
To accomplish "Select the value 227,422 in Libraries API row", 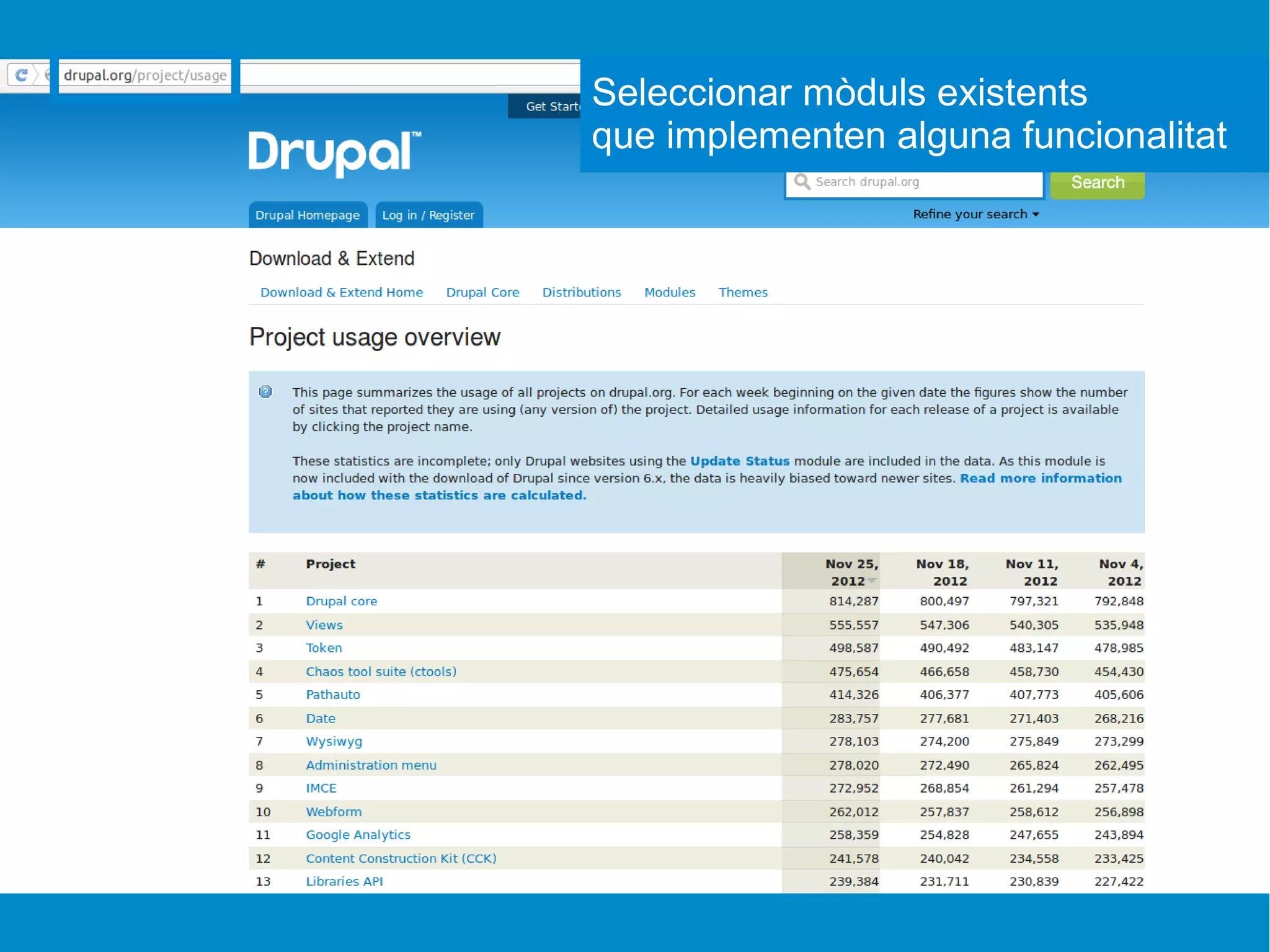I will [x=1119, y=881].
